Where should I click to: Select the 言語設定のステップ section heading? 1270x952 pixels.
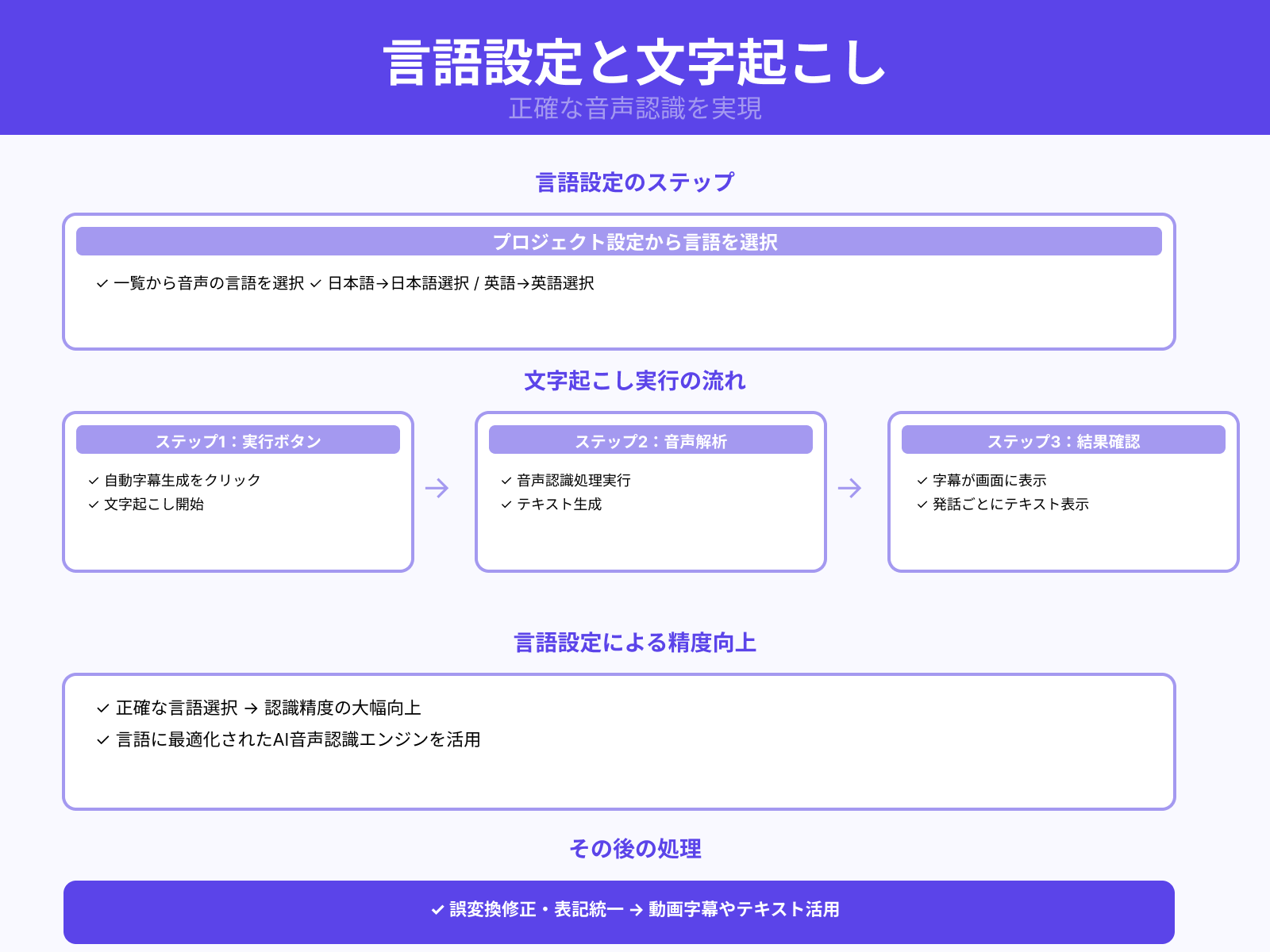[x=634, y=181]
